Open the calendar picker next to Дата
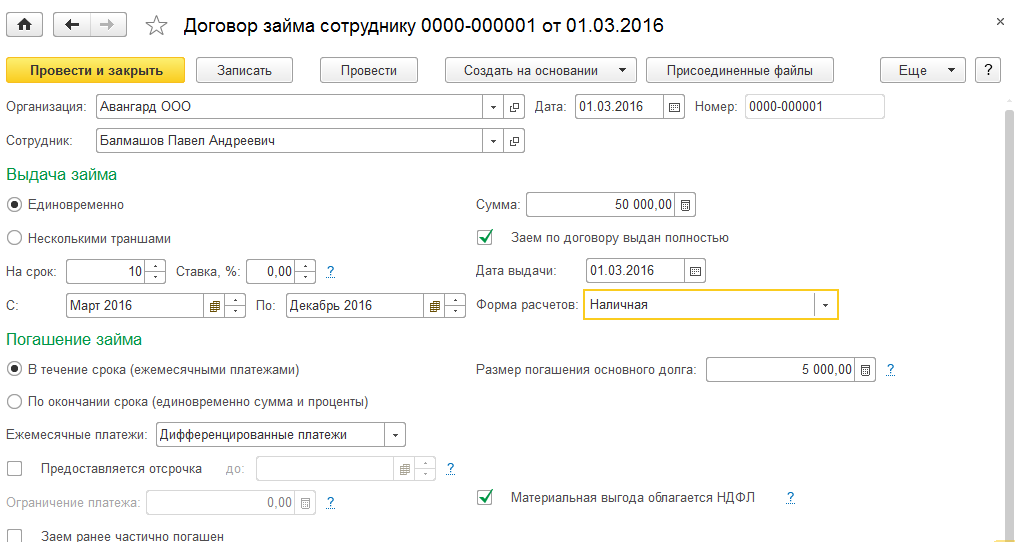This screenshot has height=542, width=1015. click(674, 106)
